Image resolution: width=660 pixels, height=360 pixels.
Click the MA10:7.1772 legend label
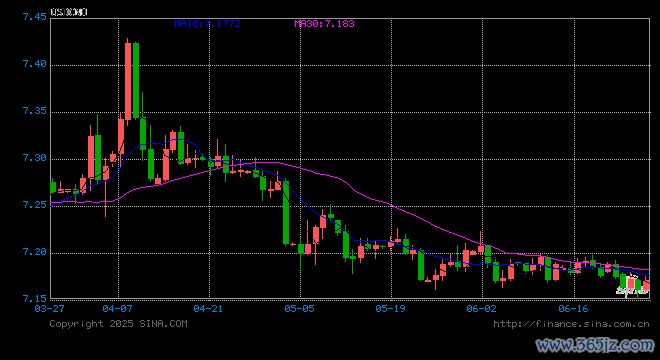(208, 24)
